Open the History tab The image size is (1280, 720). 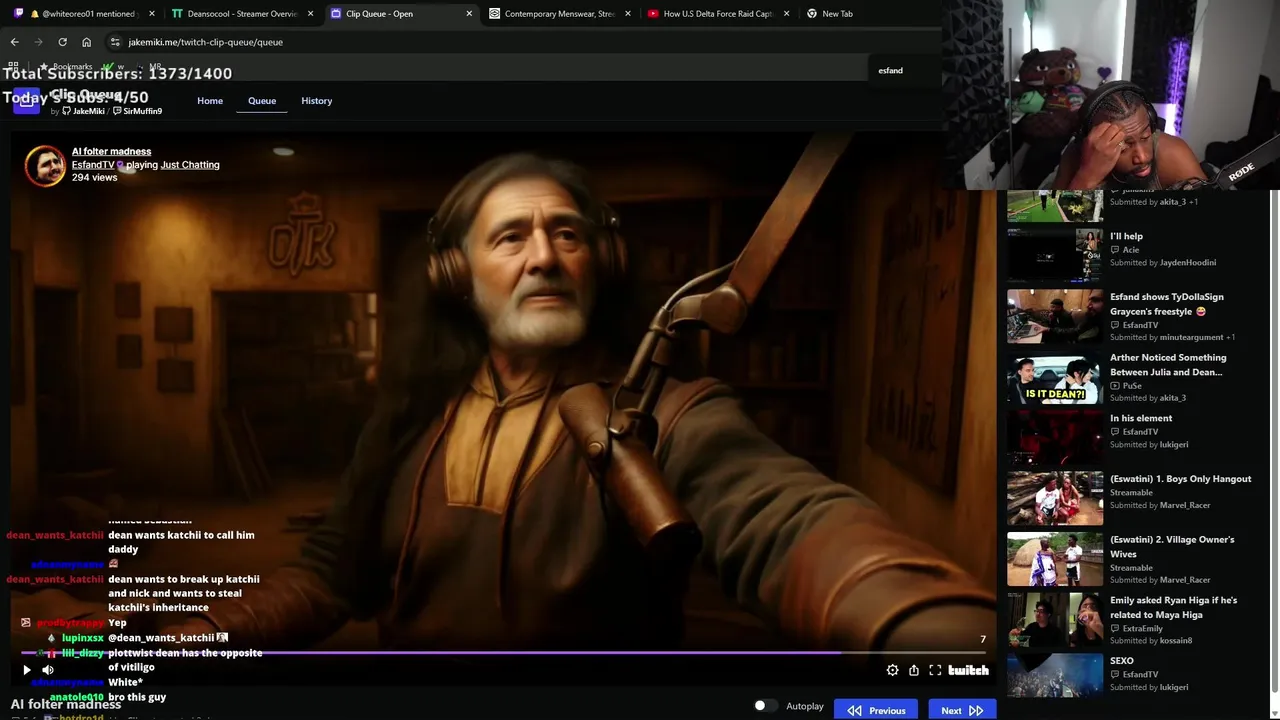click(x=316, y=101)
